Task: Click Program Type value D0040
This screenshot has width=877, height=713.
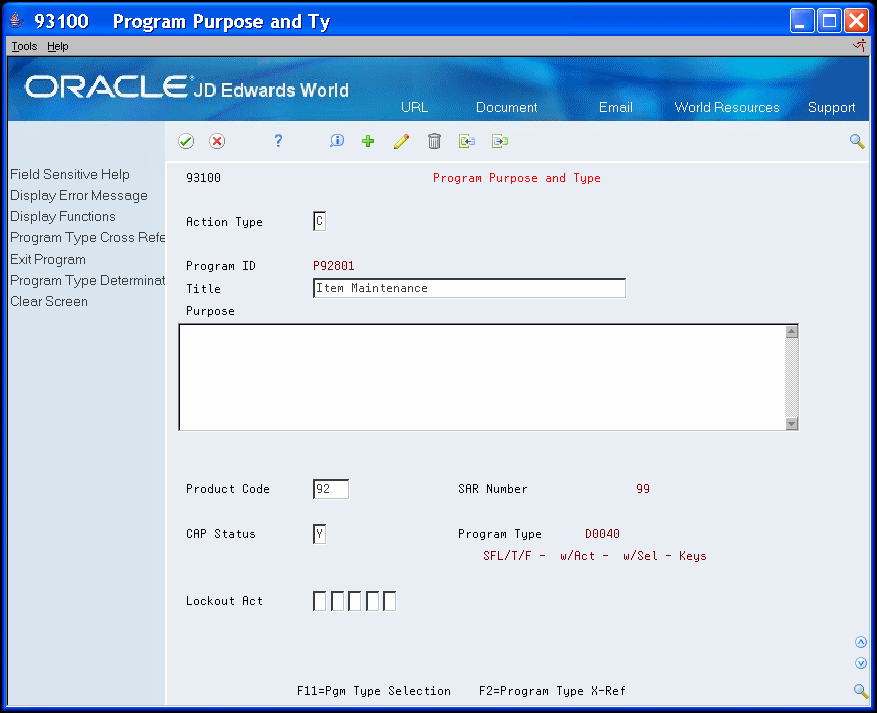Action: click(602, 534)
